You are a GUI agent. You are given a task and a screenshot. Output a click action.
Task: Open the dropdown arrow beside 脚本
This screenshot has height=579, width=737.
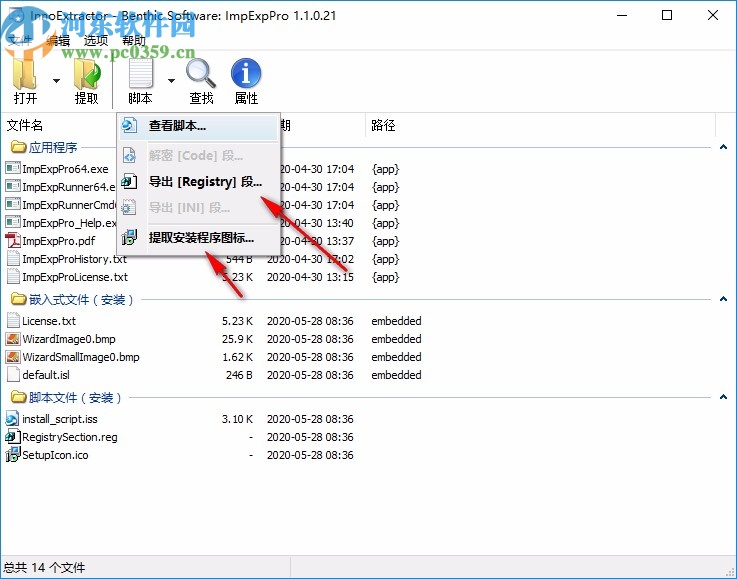172,81
